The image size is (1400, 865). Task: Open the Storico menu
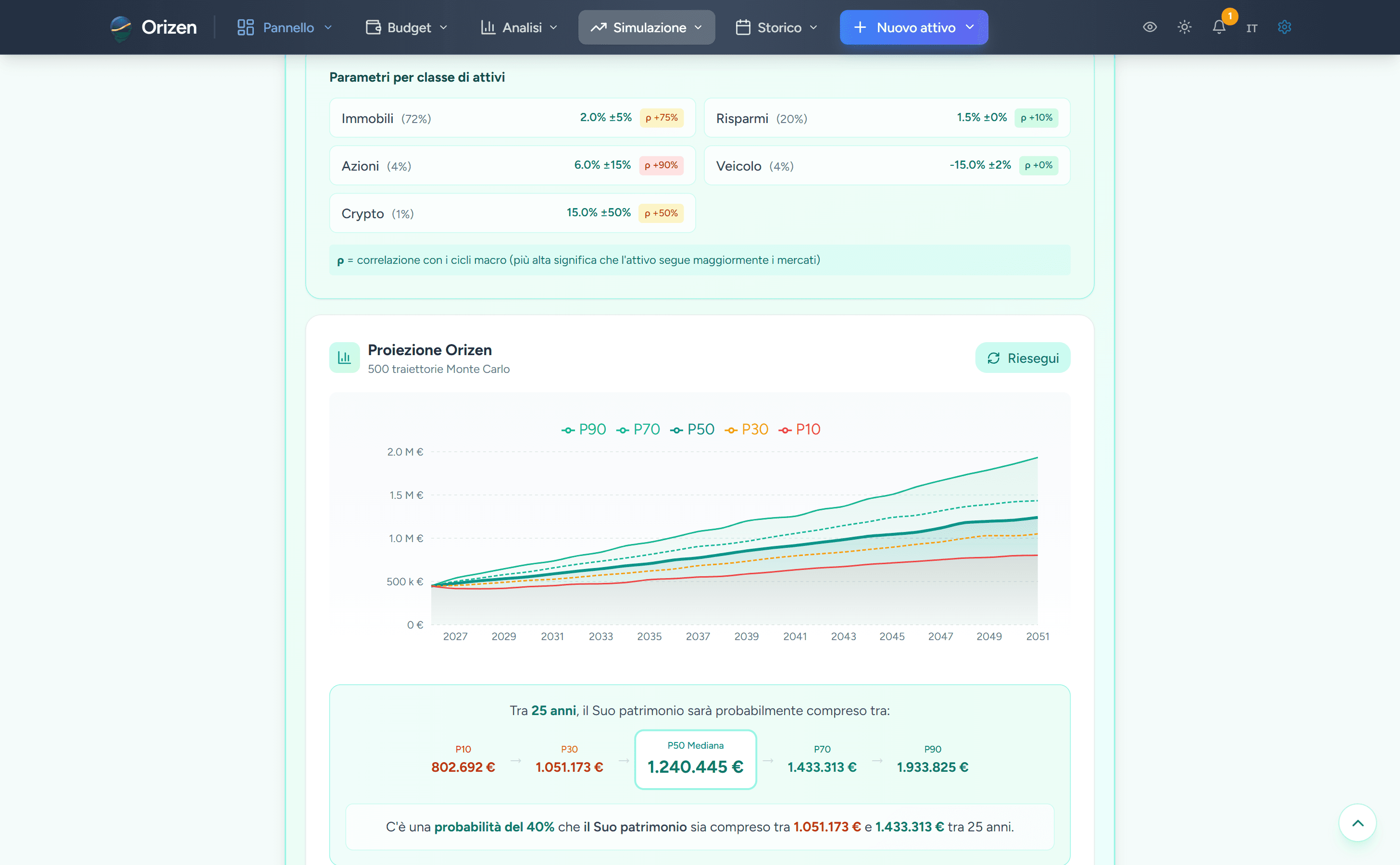777,27
